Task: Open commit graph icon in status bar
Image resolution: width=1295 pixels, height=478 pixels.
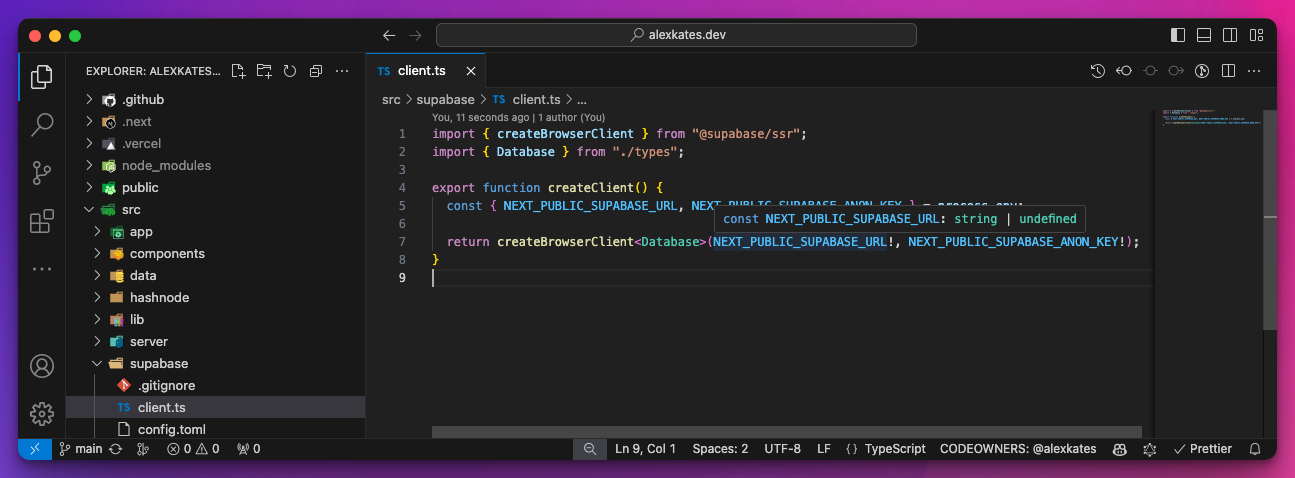Action: click(x=143, y=449)
